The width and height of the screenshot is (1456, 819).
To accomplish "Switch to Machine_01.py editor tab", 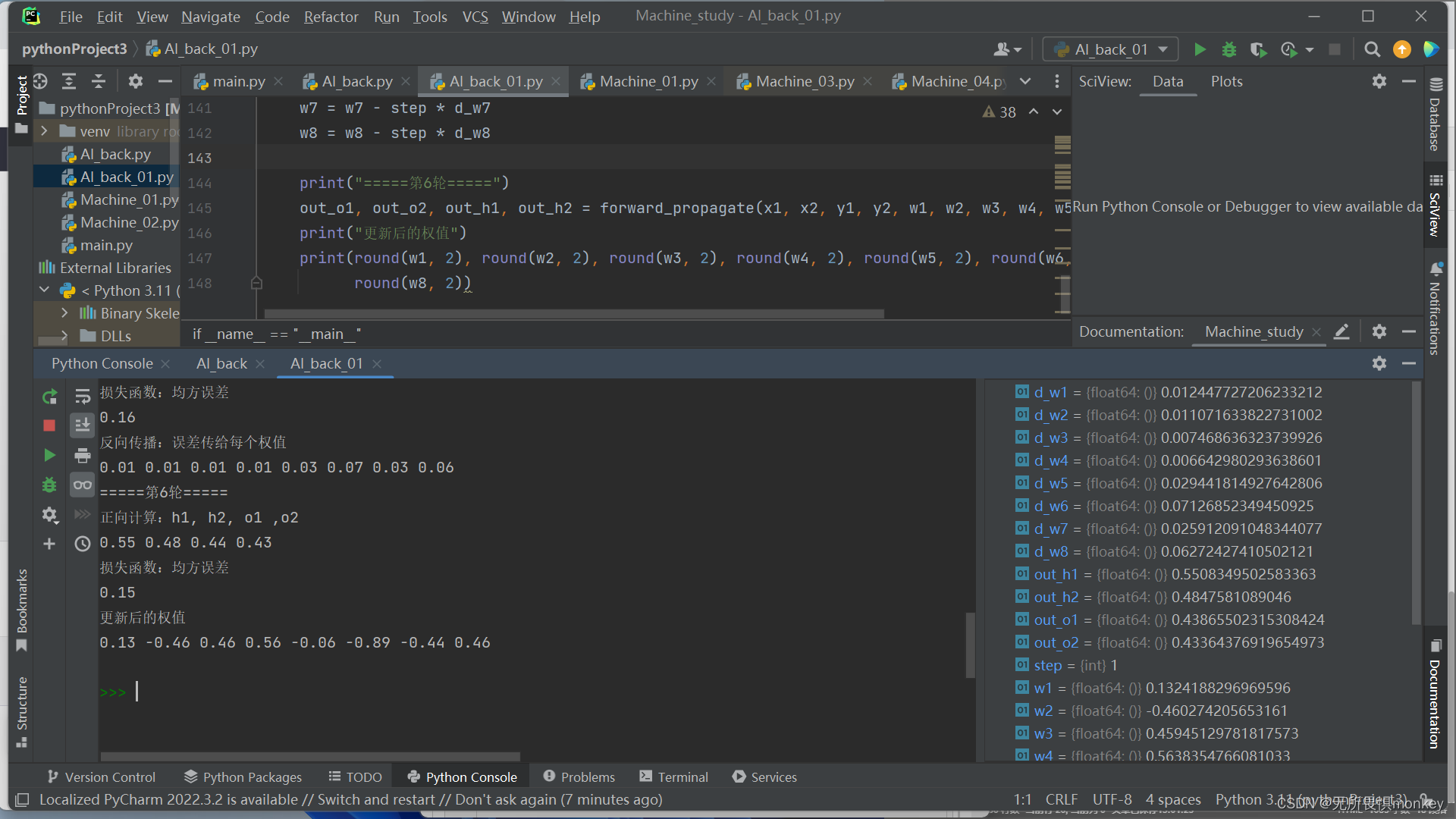I will (648, 81).
